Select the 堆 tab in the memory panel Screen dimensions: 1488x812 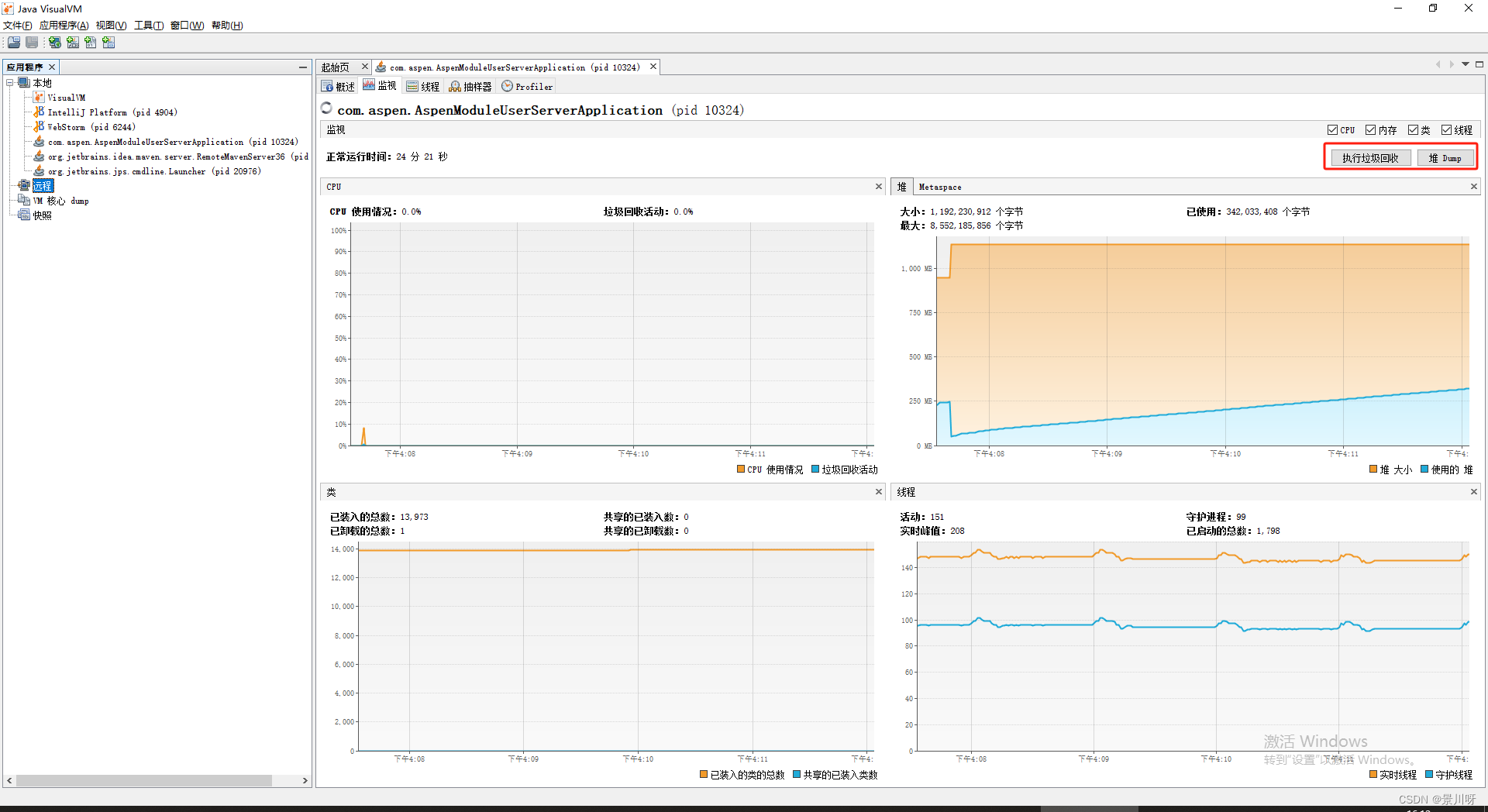click(901, 187)
